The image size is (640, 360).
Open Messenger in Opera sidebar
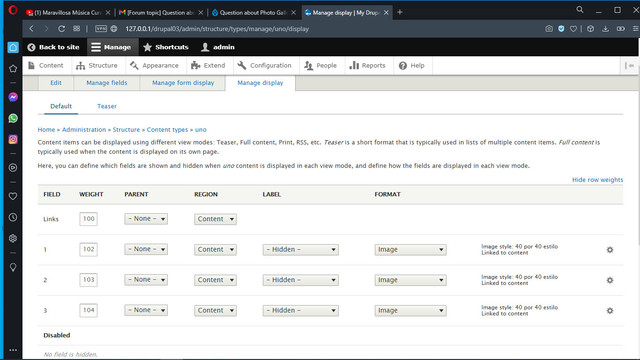(x=13, y=97)
